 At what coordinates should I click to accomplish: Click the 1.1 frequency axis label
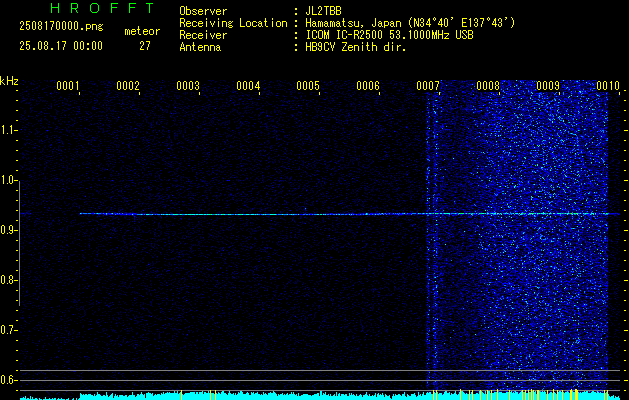click(x=8, y=130)
